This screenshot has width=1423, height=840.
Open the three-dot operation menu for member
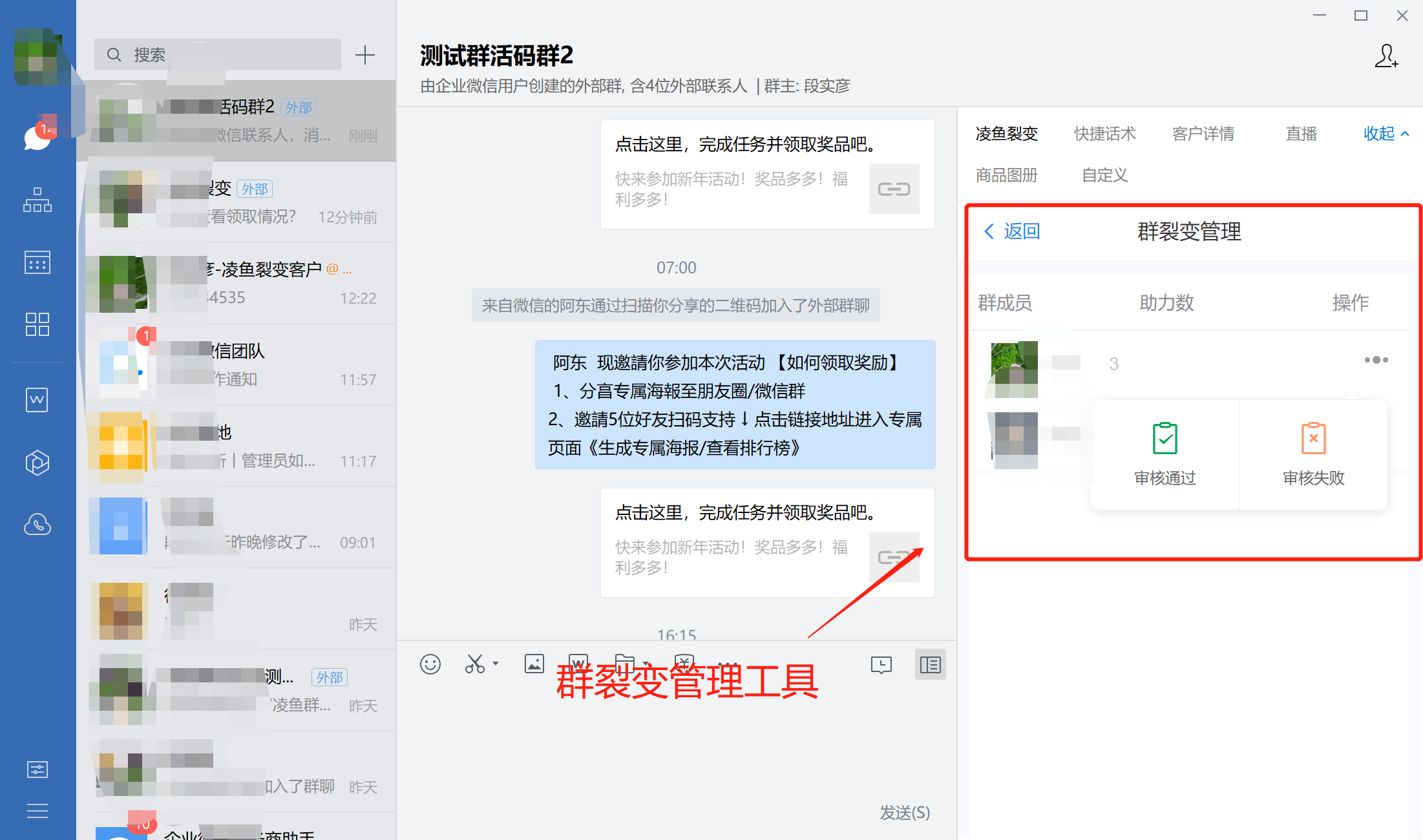point(1376,360)
